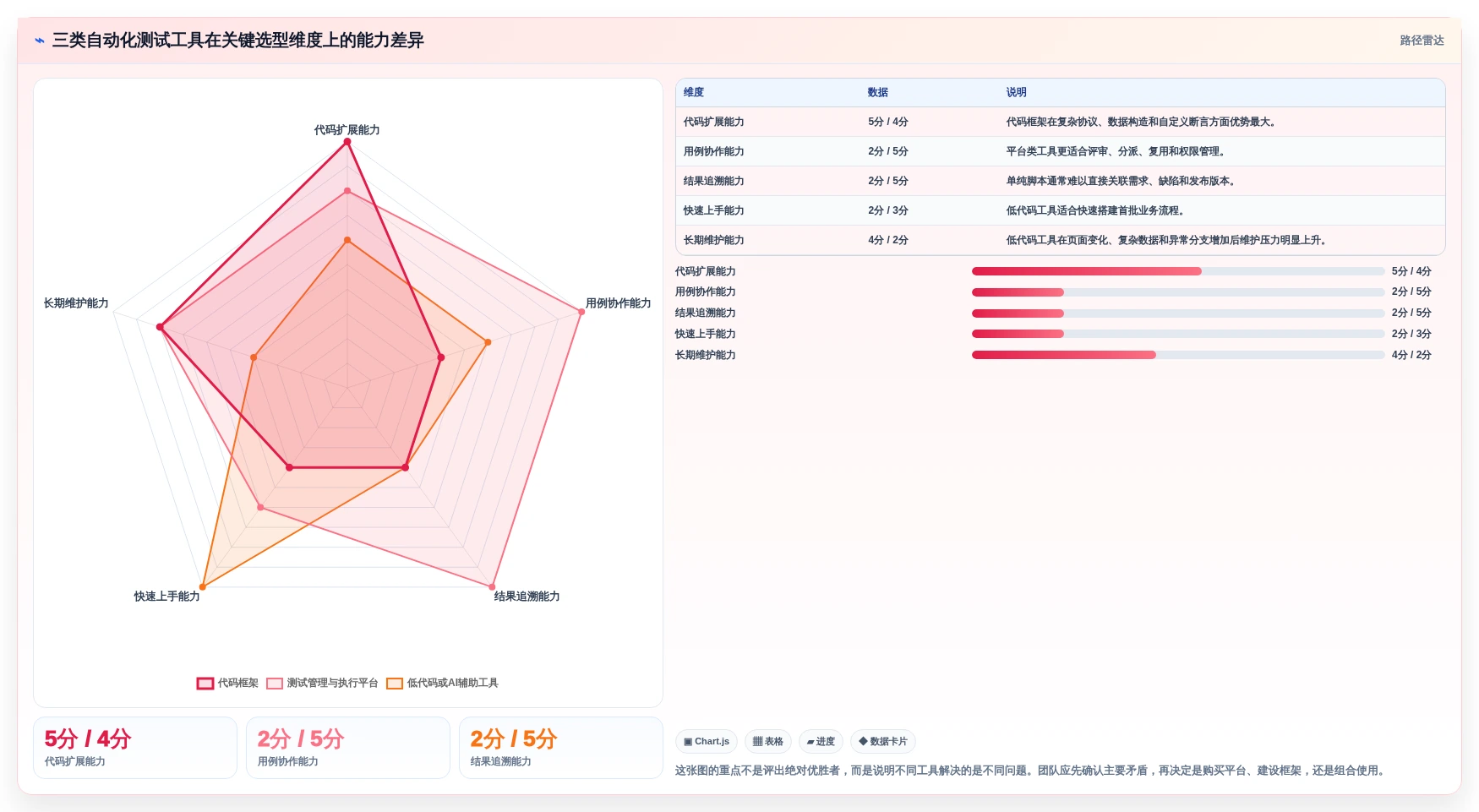Click the Chart.js tag chip
The image size is (1479, 812).
(x=707, y=741)
